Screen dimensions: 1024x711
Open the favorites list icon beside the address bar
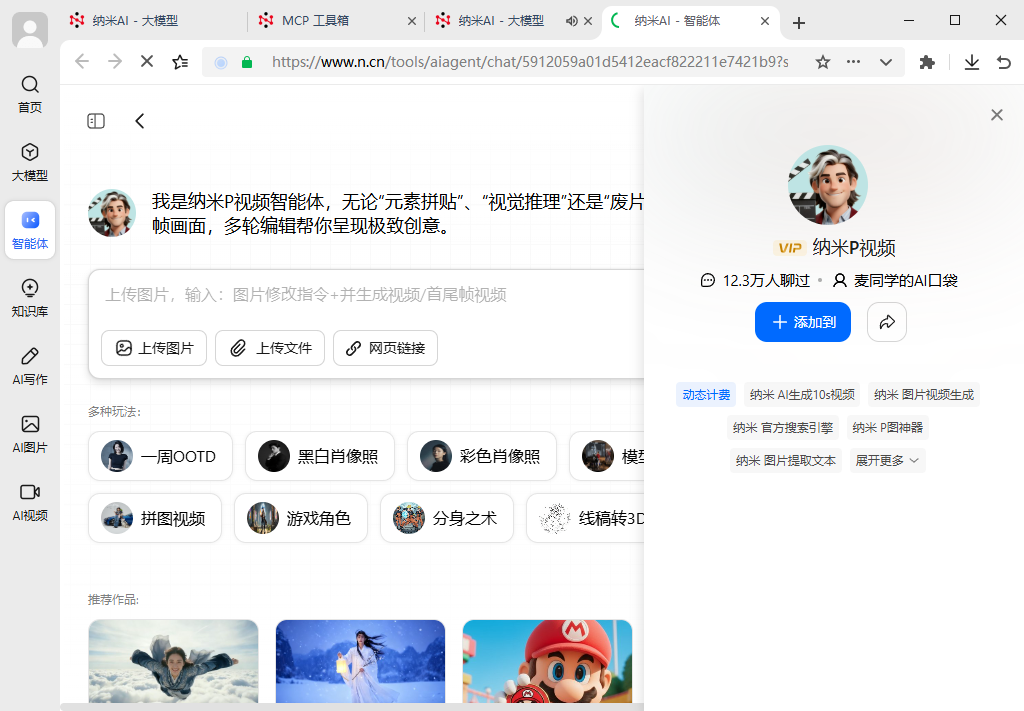(180, 61)
